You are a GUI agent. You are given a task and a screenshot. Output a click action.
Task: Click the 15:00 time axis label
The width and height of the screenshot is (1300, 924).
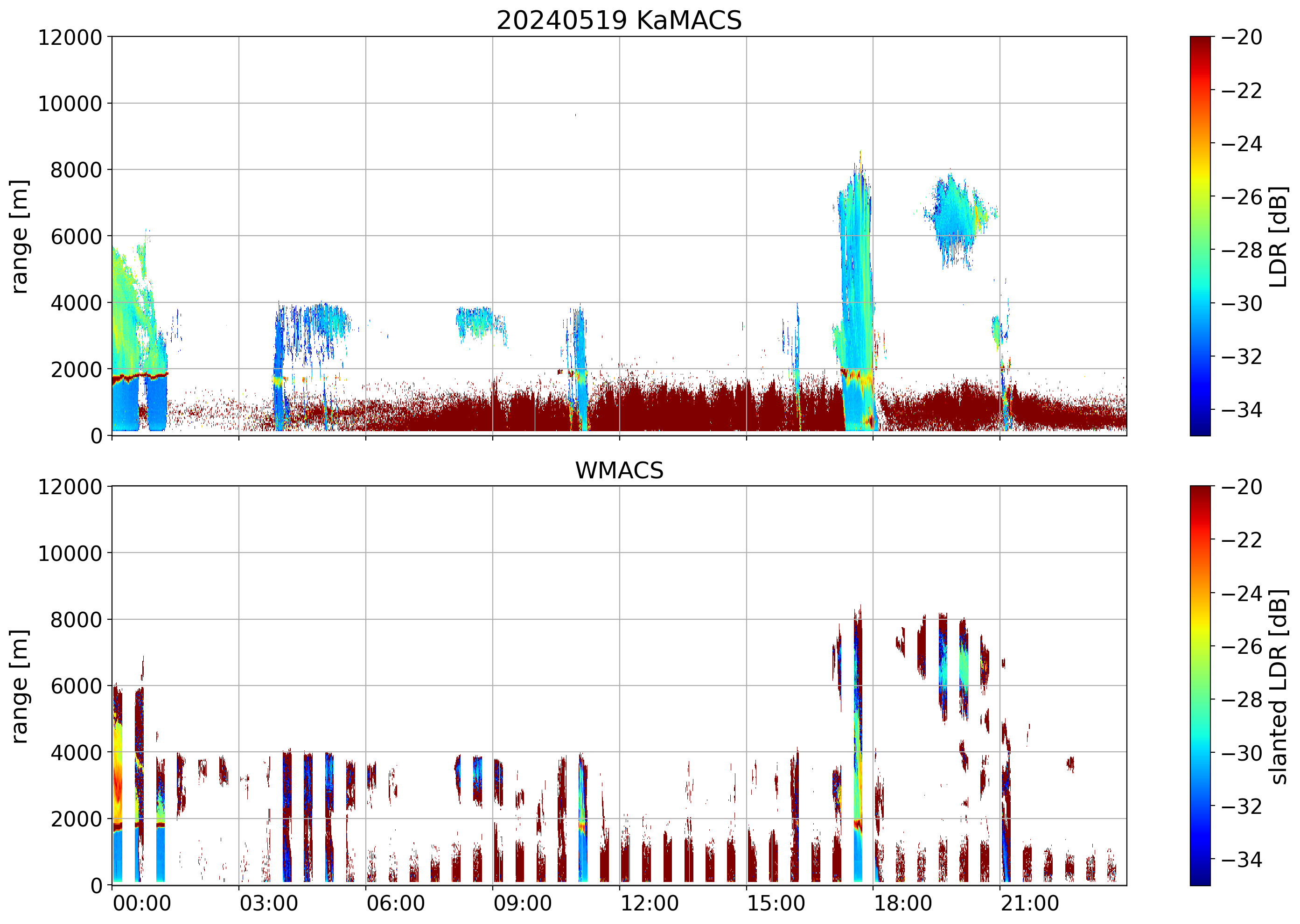coord(776,903)
